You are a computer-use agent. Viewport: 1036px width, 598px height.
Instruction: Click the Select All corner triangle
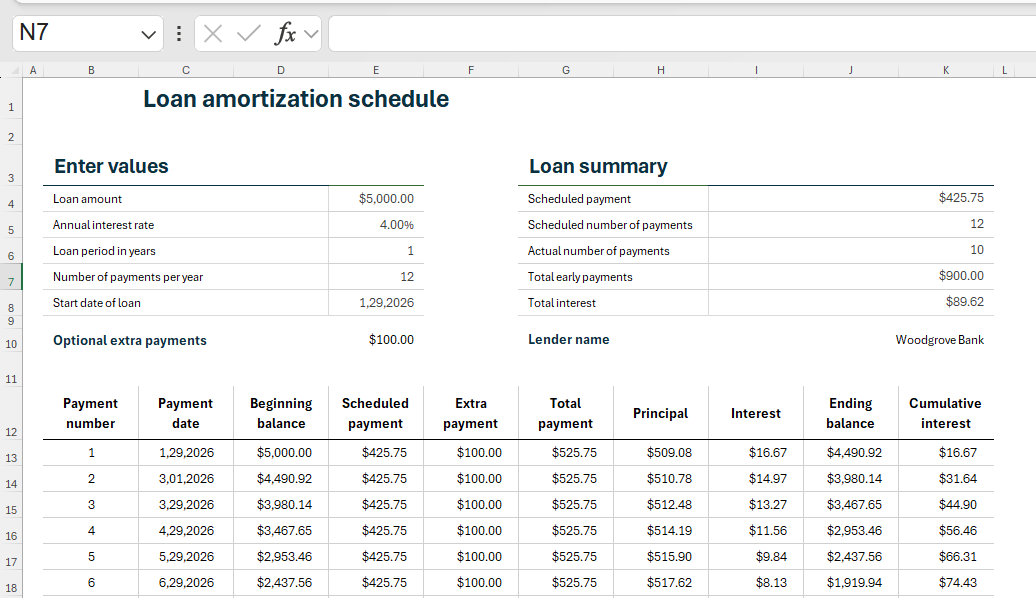click(x=14, y=70)
